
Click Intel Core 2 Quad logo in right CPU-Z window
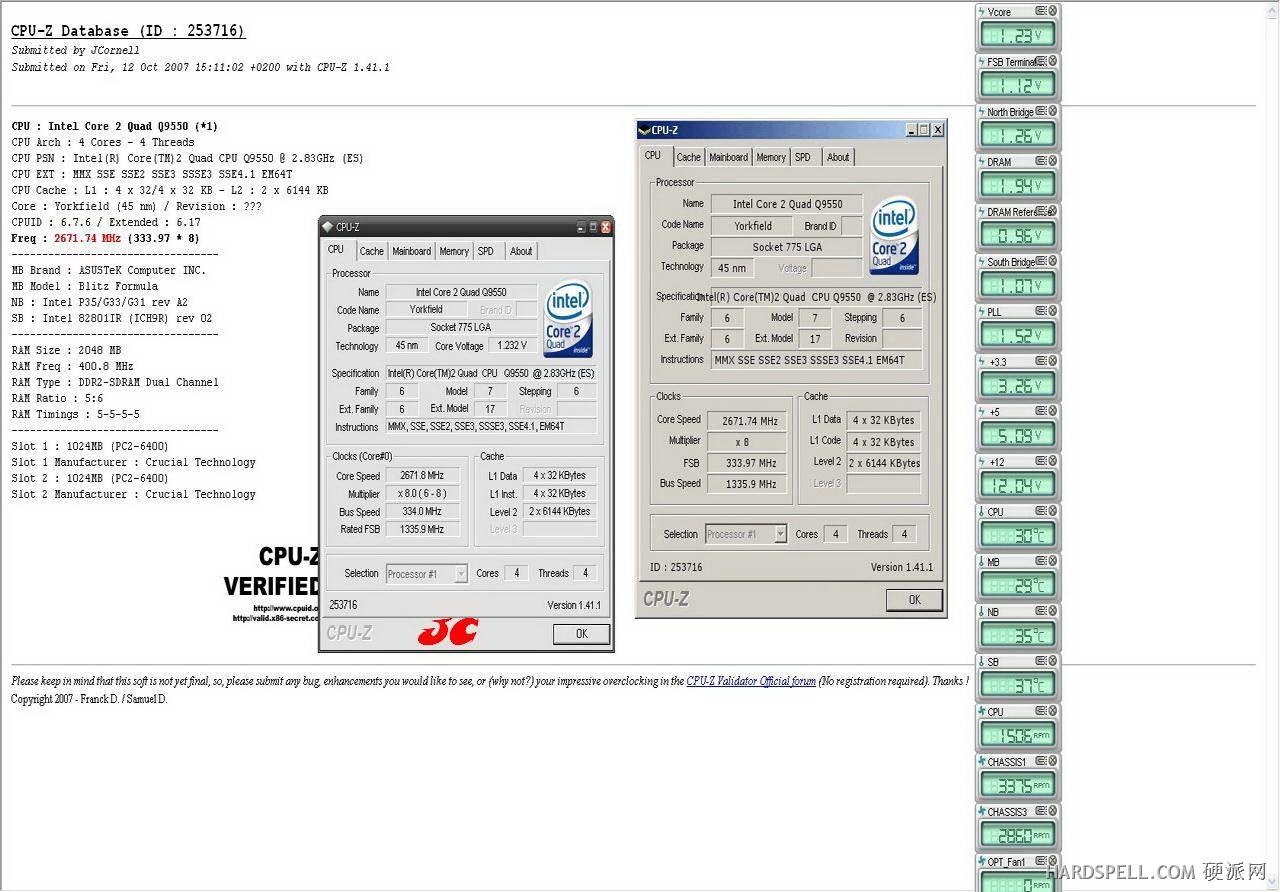[x=894, y=235]
